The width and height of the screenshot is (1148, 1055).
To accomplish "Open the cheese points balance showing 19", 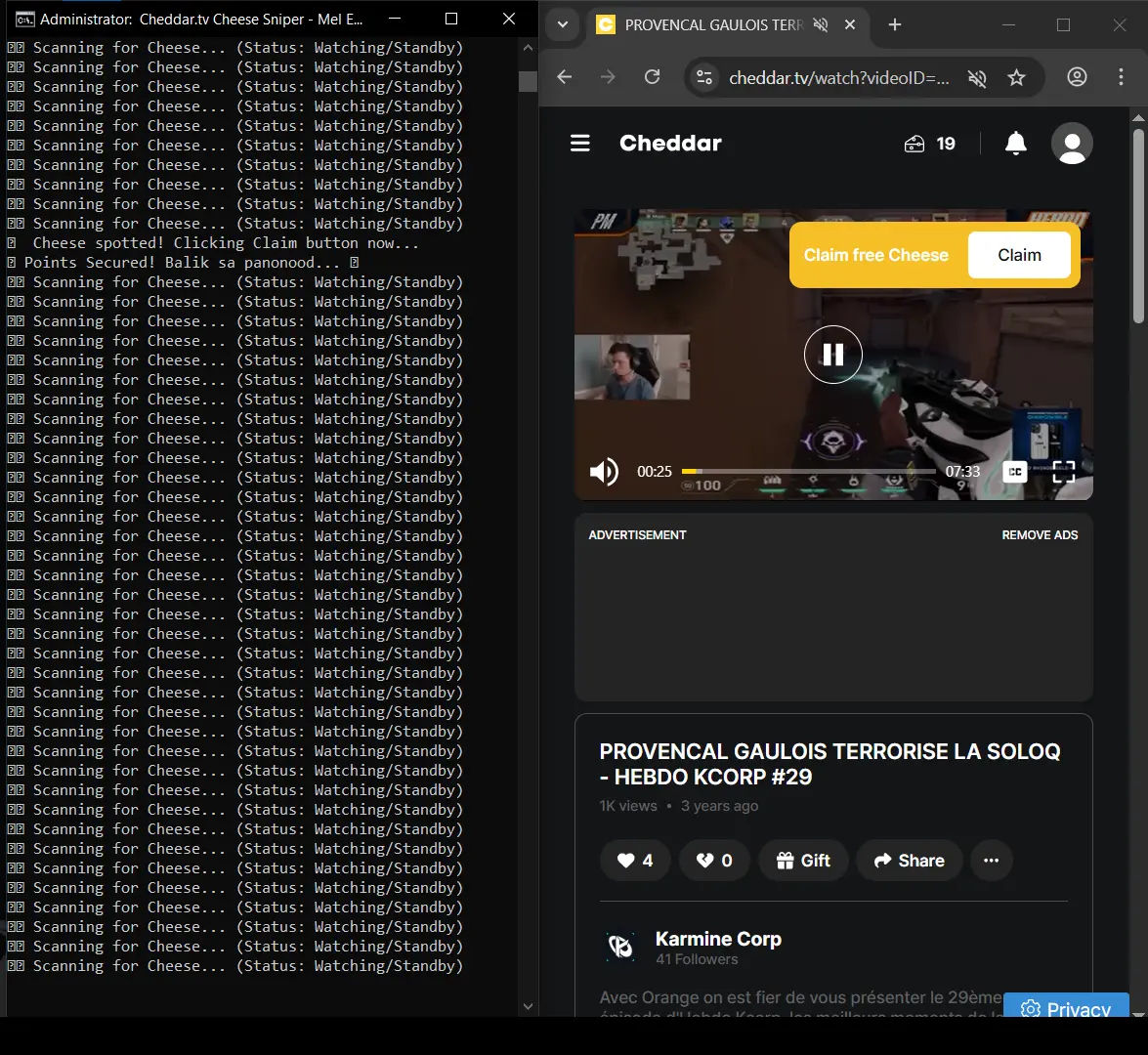I will pos(930,144).
